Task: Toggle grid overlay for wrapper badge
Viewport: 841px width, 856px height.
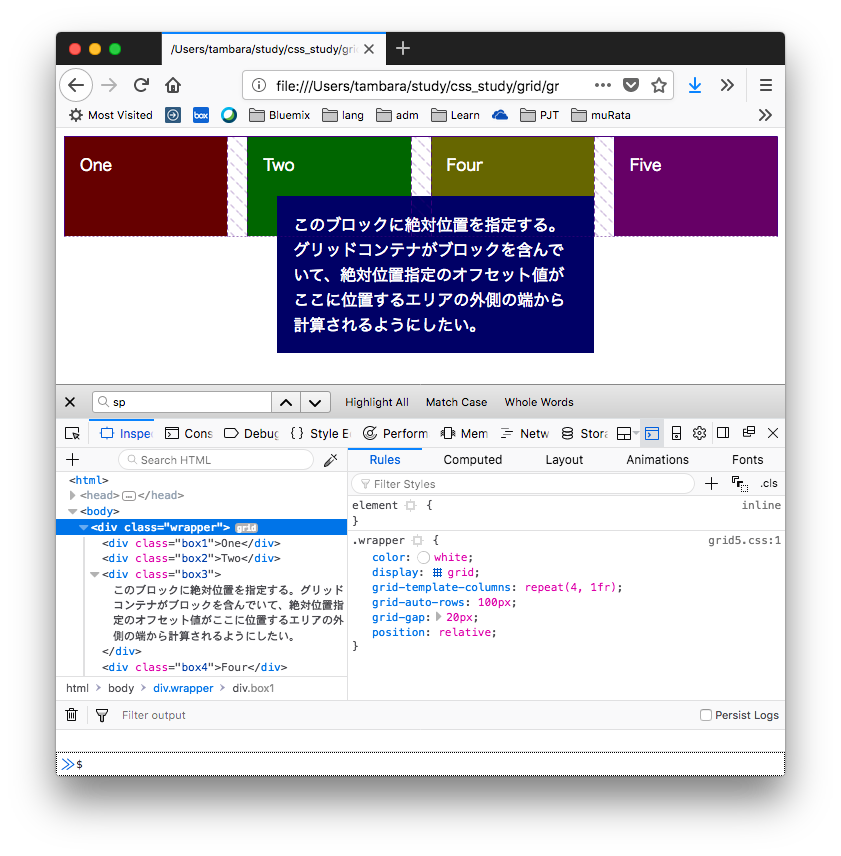Action: click(246, 528)
